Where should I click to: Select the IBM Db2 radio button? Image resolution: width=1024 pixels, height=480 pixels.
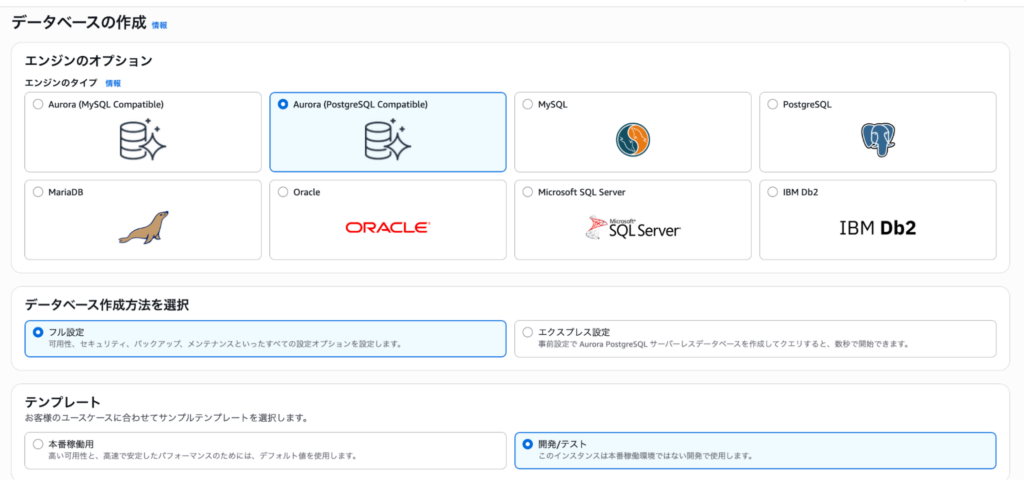tap(773, 191)
